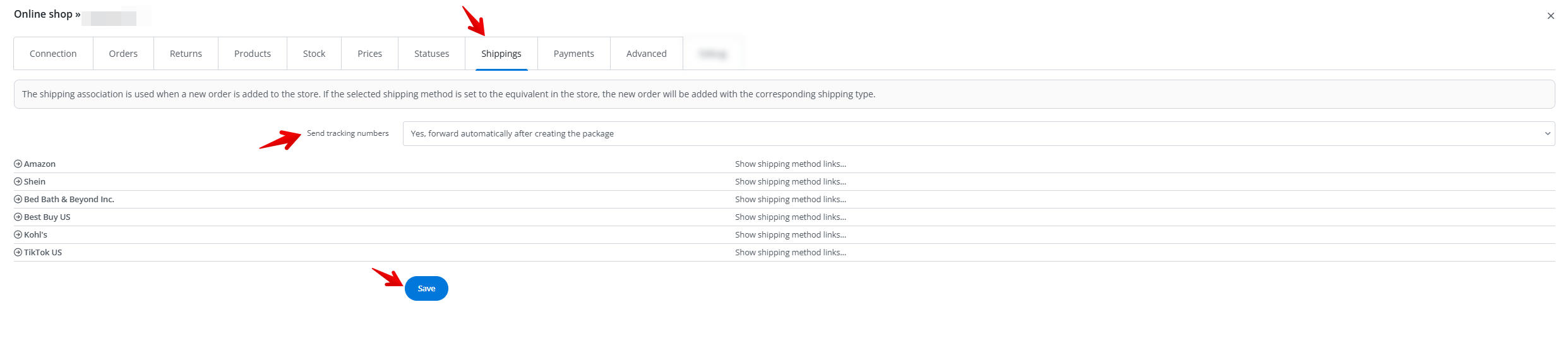This screenshot has height=345, width=1568.
Task: Open the Connection tab
Action: [53, 54]
